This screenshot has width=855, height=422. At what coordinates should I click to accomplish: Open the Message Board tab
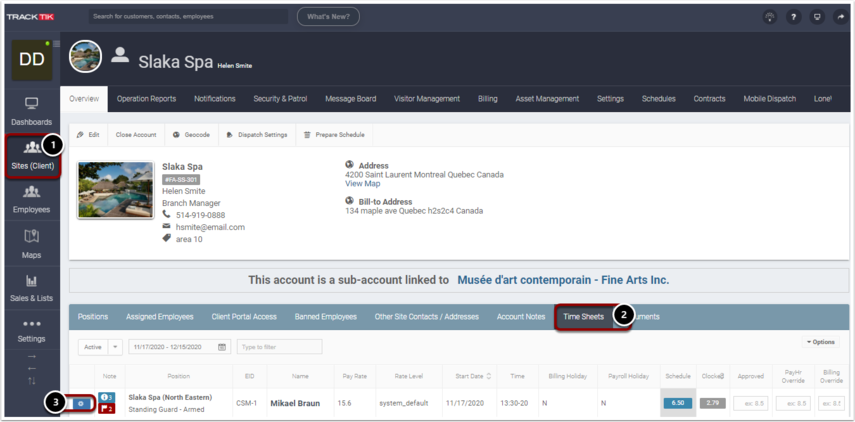(351, 99)
